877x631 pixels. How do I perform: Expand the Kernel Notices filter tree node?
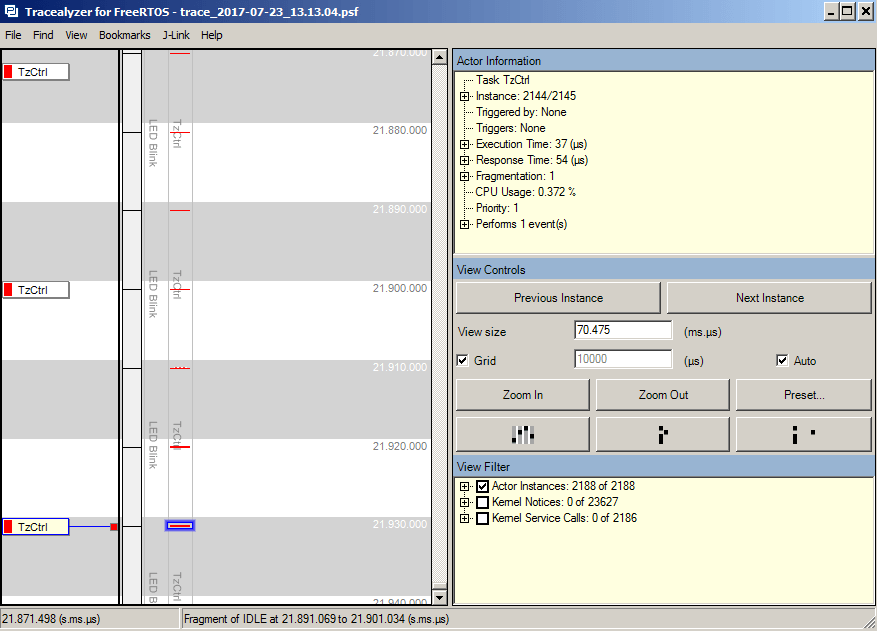(464, 502)
